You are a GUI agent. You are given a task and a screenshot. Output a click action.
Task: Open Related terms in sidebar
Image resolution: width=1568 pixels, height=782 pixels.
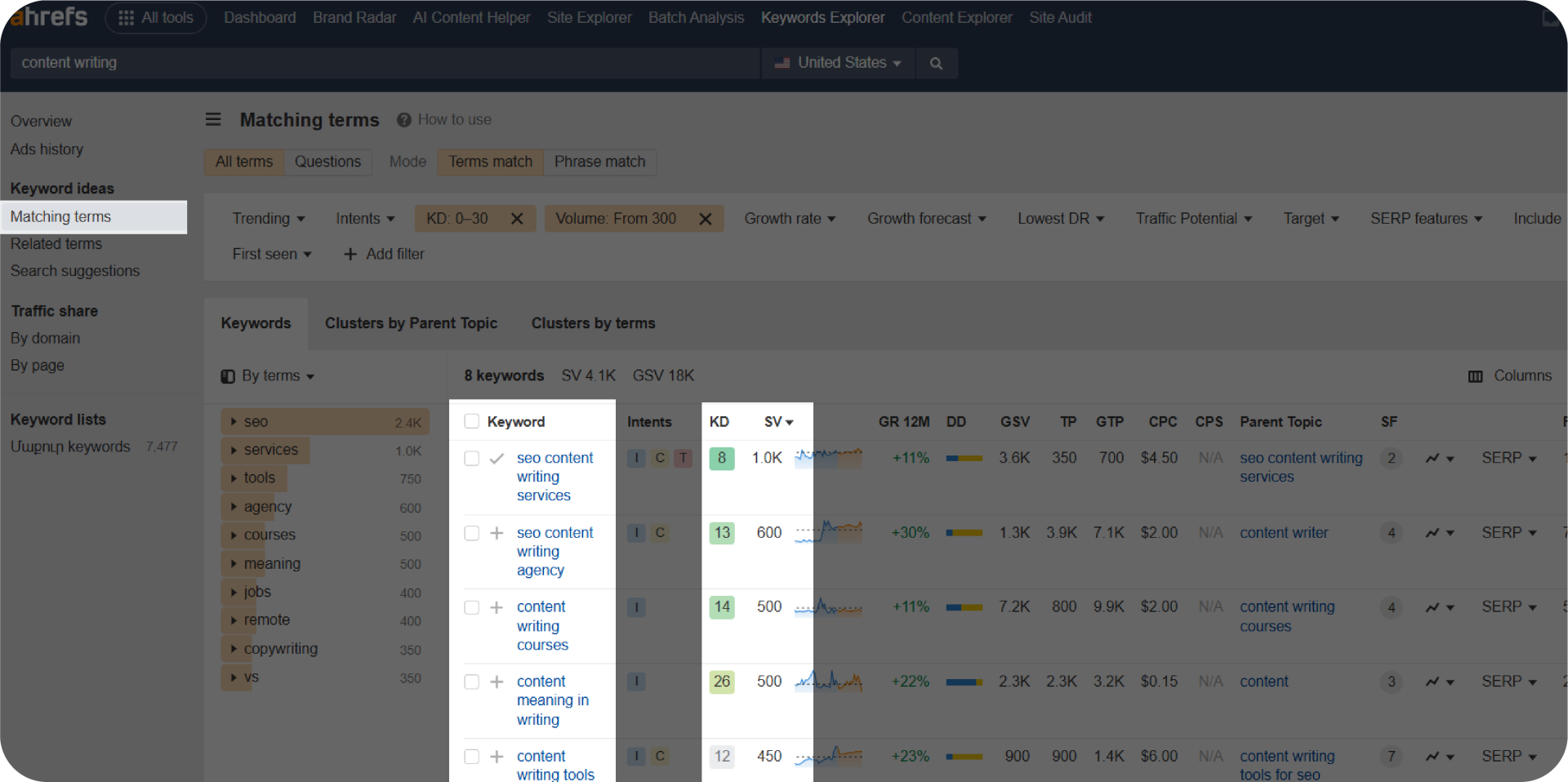(x=56, y=243)
